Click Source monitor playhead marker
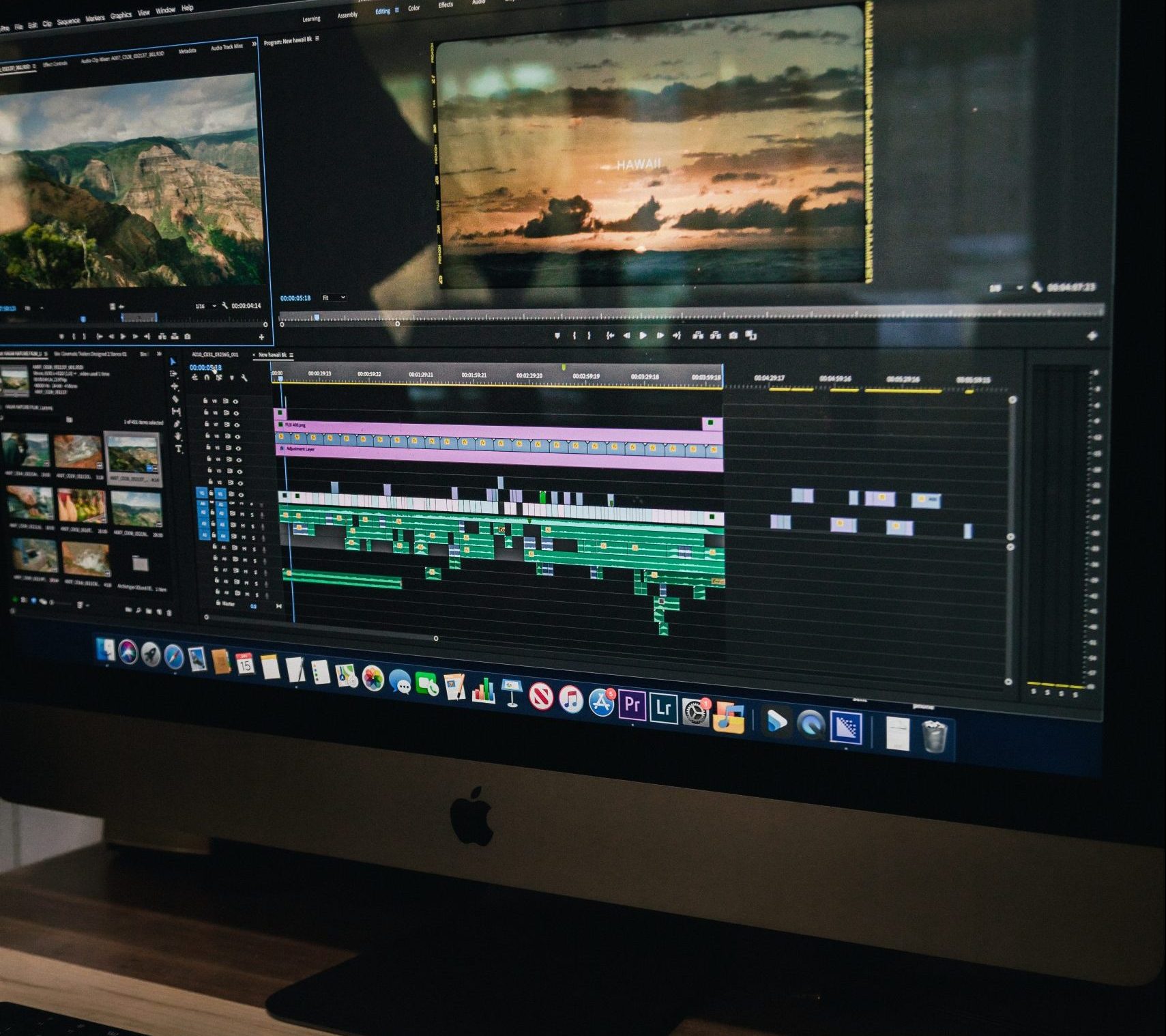Viewport: 1166px width, 1036px height. (x=83, y=319)
